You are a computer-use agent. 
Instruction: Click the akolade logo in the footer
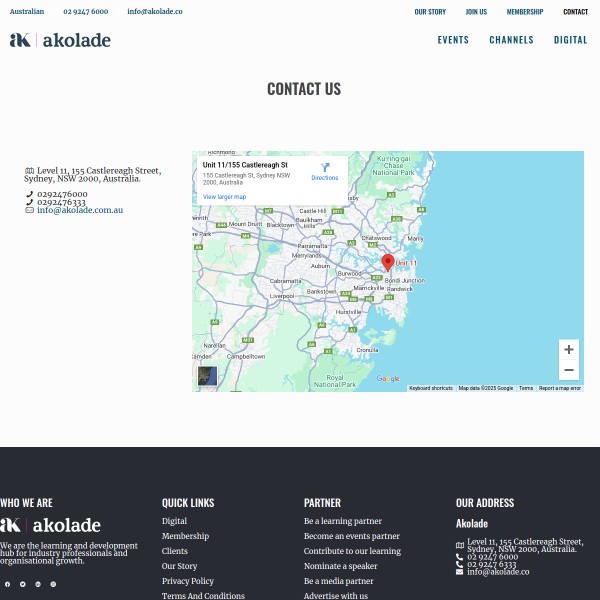click(x=51, y=525)
